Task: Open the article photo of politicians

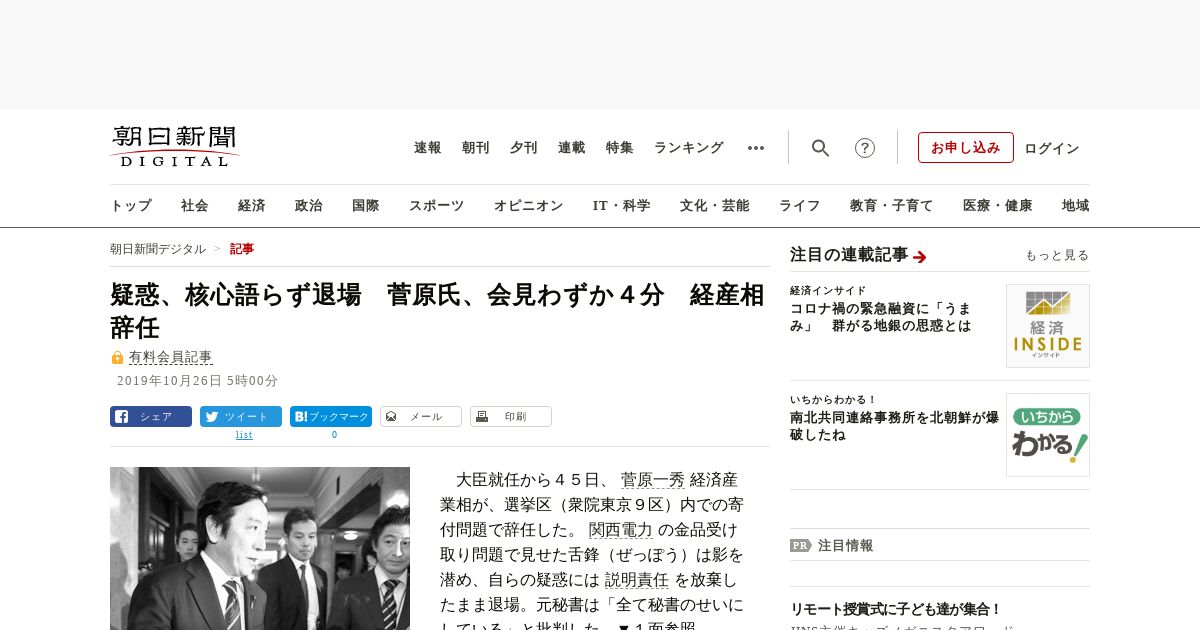Action: pos(260,548)
